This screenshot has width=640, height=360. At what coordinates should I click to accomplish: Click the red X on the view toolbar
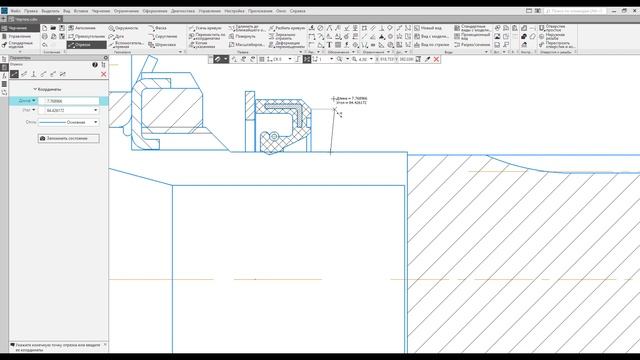coord(436,59)
